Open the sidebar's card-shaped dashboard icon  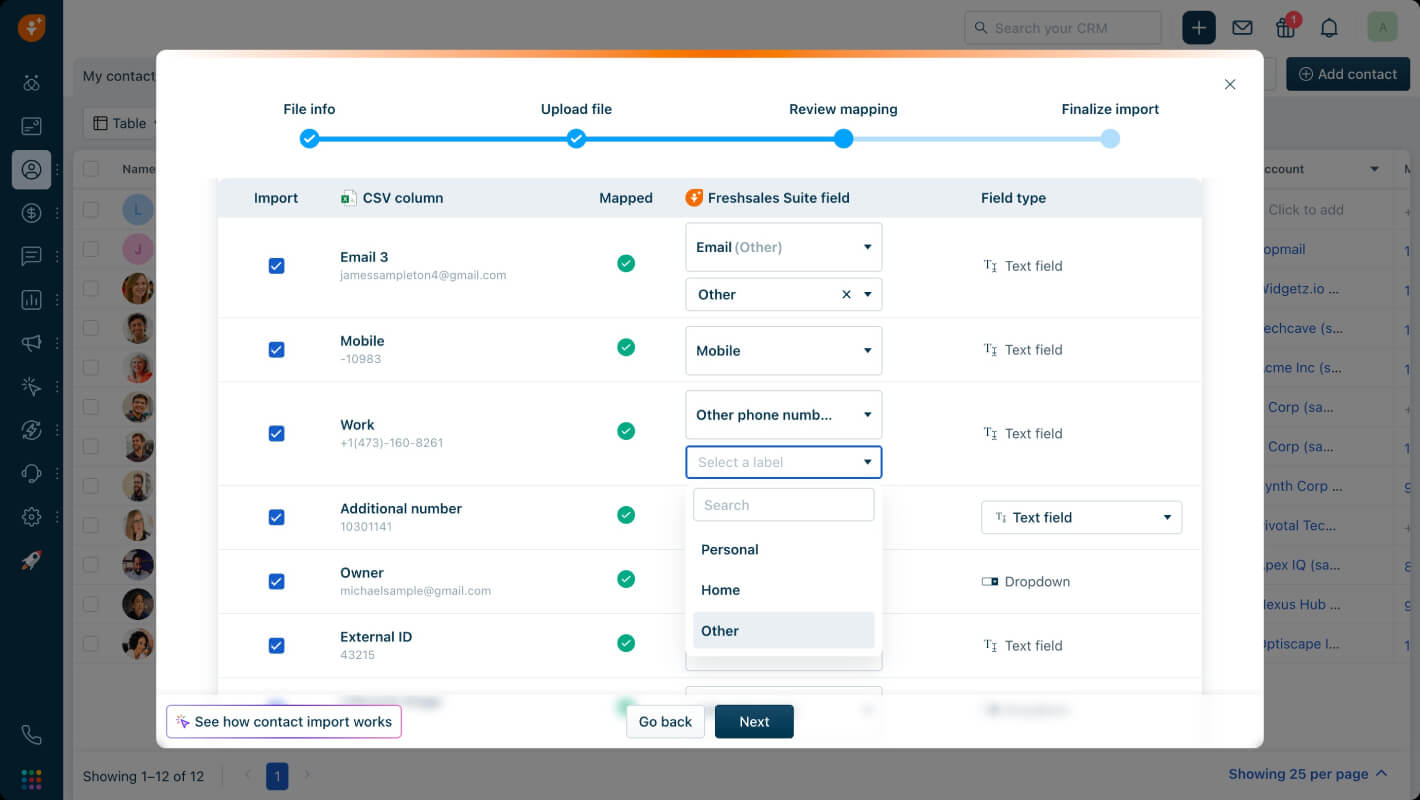(31, 126)
